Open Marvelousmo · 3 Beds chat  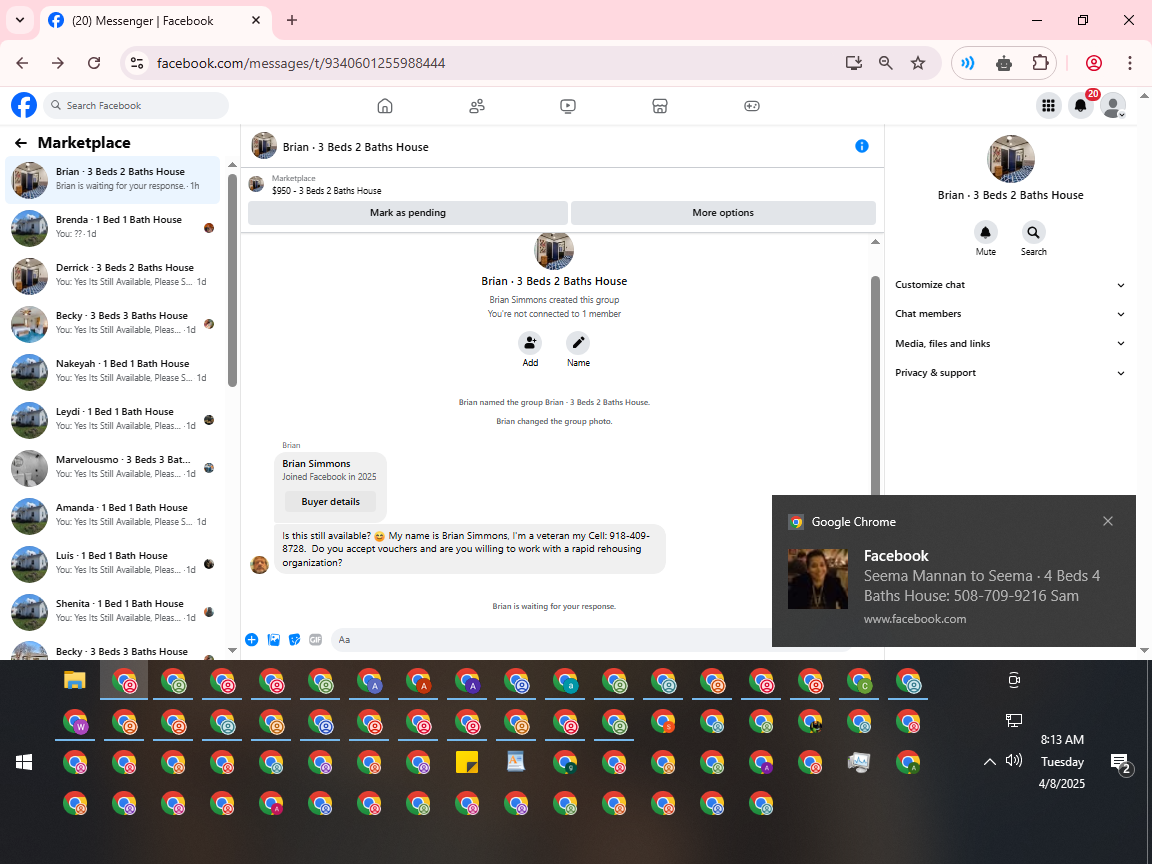[x=112, y=467]
